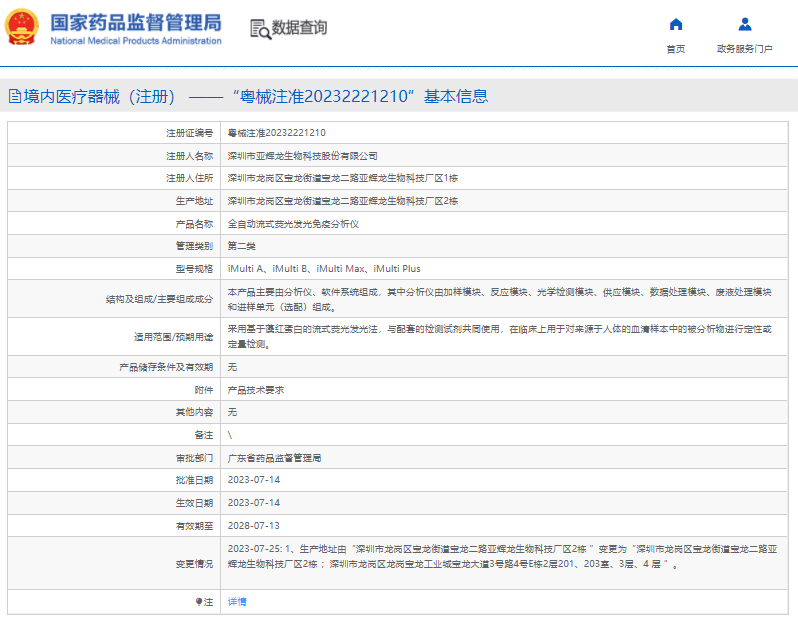This screenshot has height=620, width=798.
Task: Click the 有效期至 row label
Action: 194,526
